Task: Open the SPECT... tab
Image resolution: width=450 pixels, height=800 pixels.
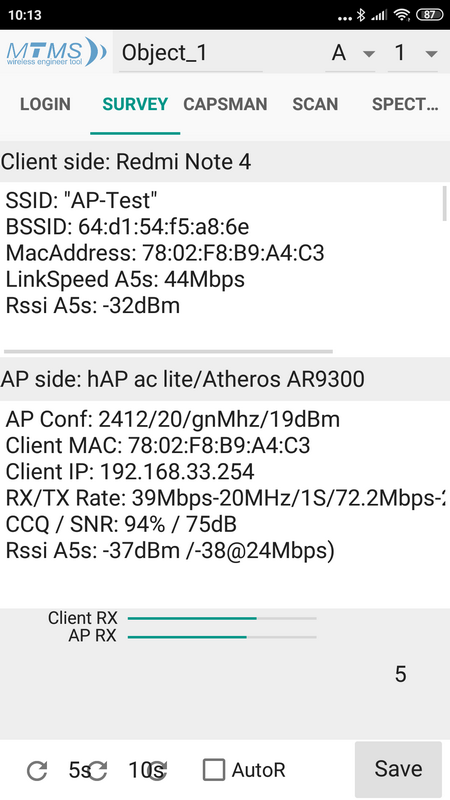Action: (405, 104)
